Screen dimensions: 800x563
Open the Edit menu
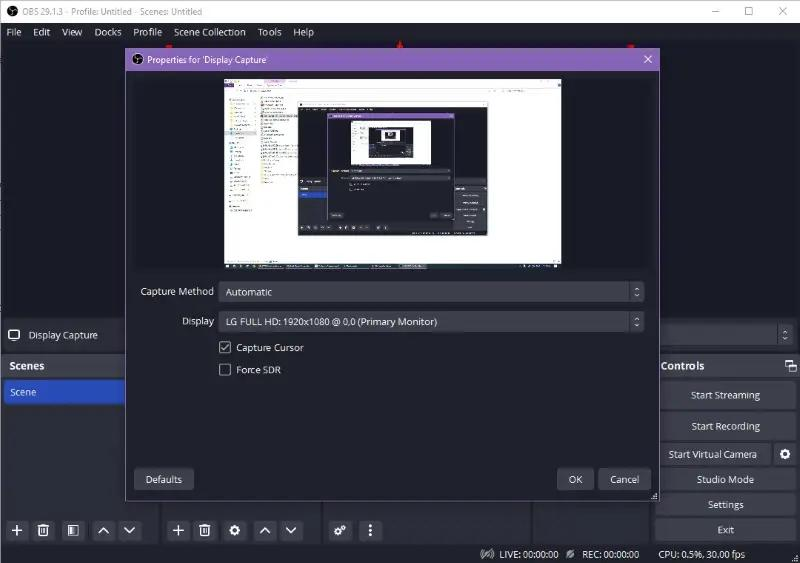[41, 32]
